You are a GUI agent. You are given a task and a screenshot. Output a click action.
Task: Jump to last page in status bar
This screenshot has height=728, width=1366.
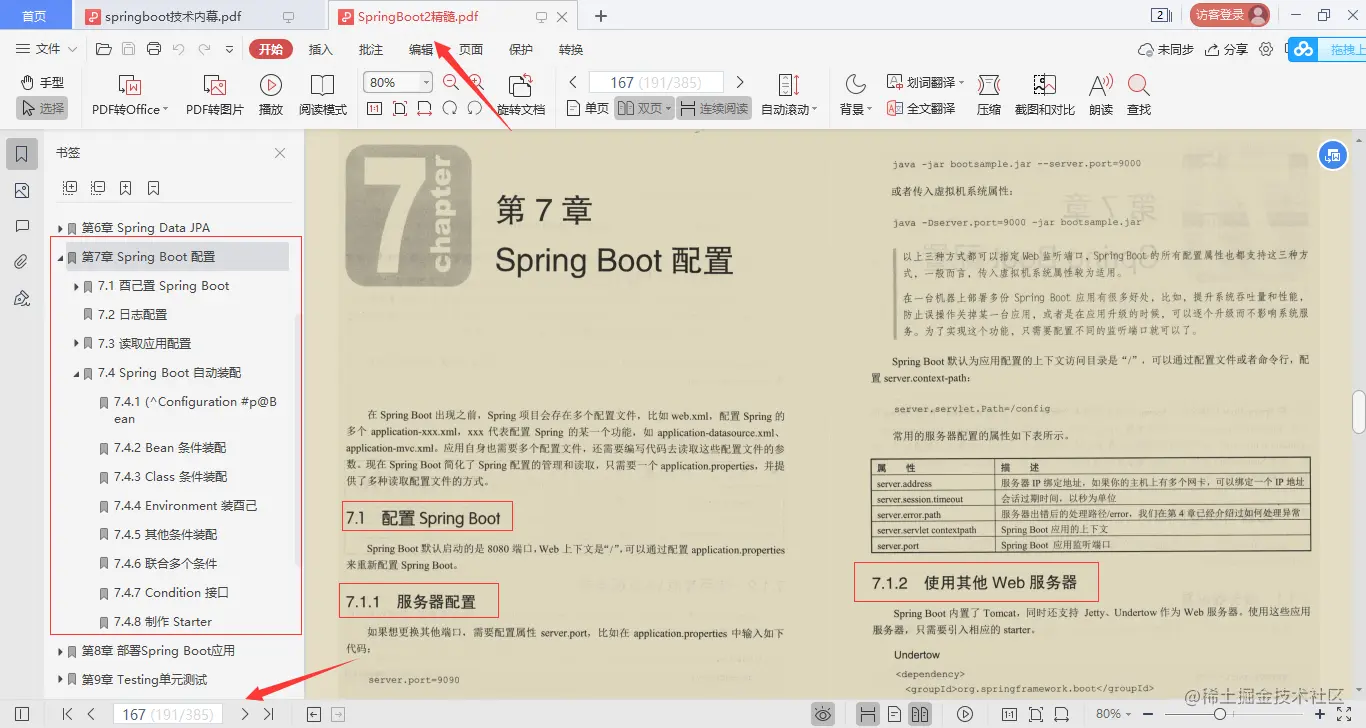click(268, 714)
